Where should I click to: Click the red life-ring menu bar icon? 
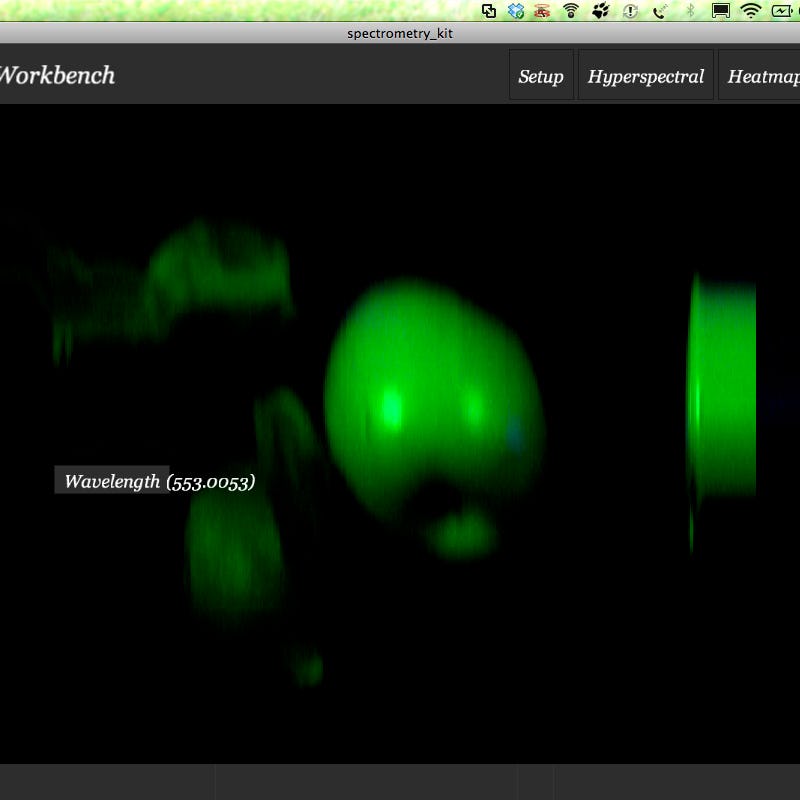(543, 11)
